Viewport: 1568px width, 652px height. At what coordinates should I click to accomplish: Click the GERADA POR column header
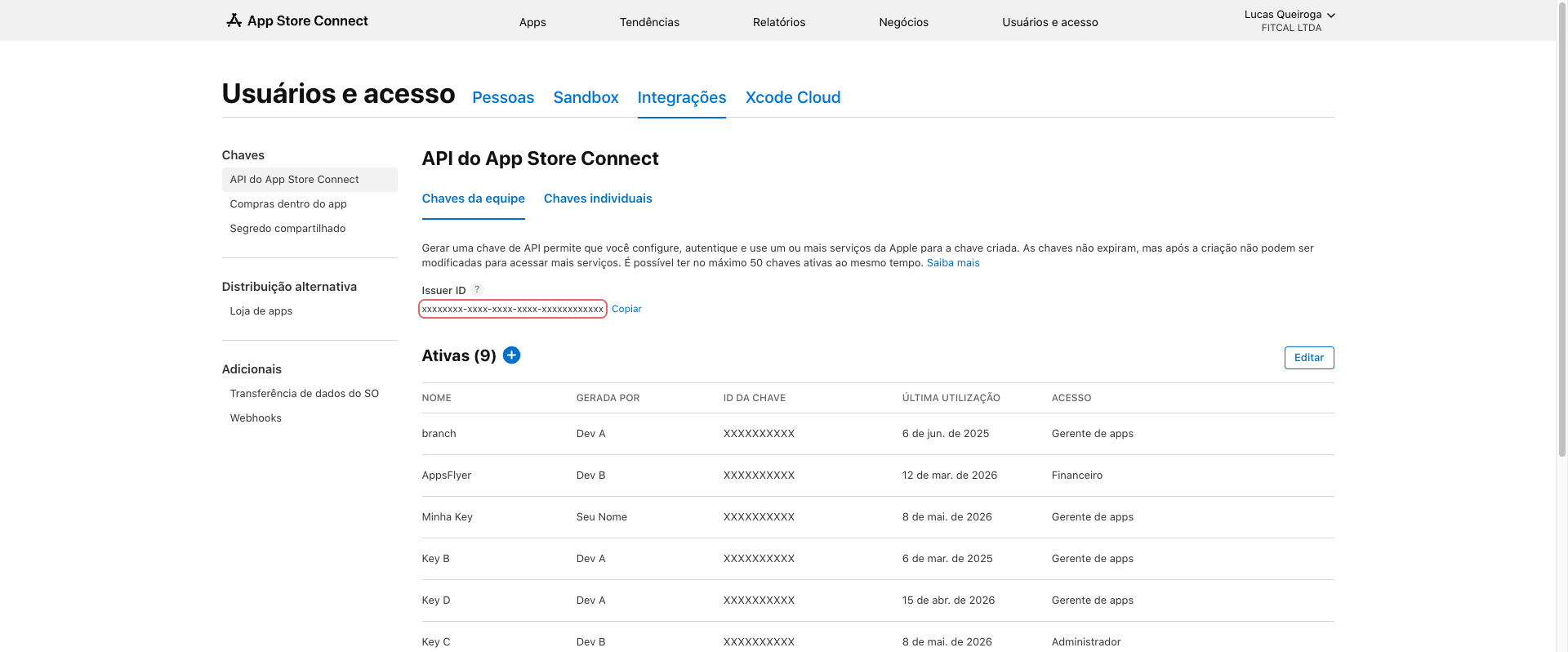coord(608,398)
